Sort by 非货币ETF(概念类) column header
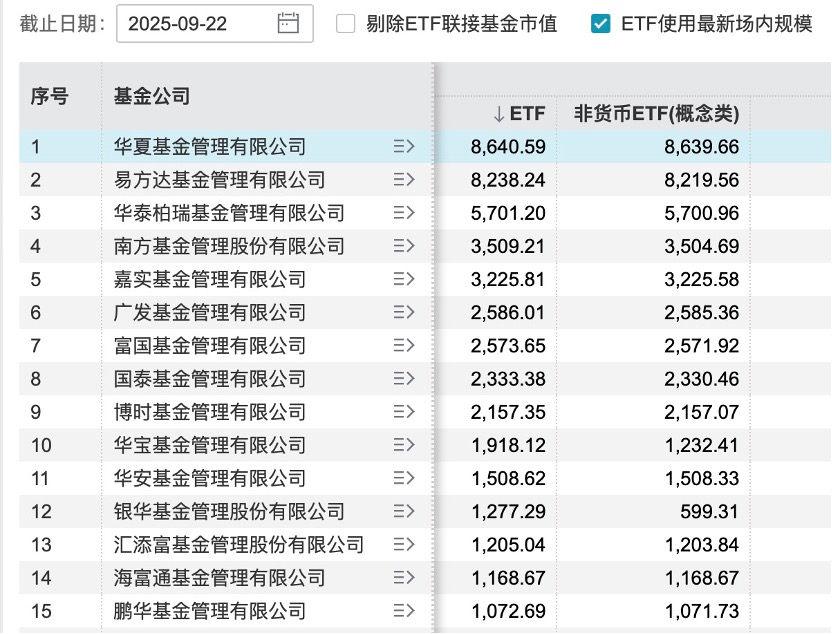 (x=656, y=114)
